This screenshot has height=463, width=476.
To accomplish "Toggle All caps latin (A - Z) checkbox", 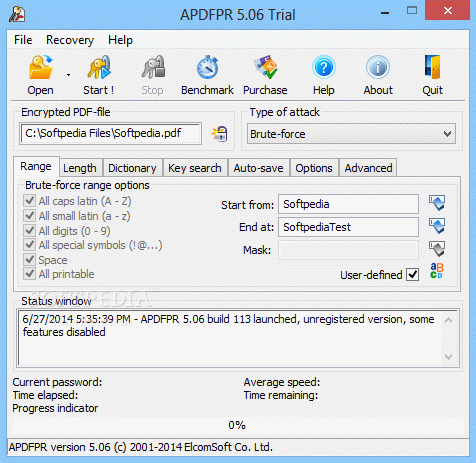I will click(x=30, y=201).
